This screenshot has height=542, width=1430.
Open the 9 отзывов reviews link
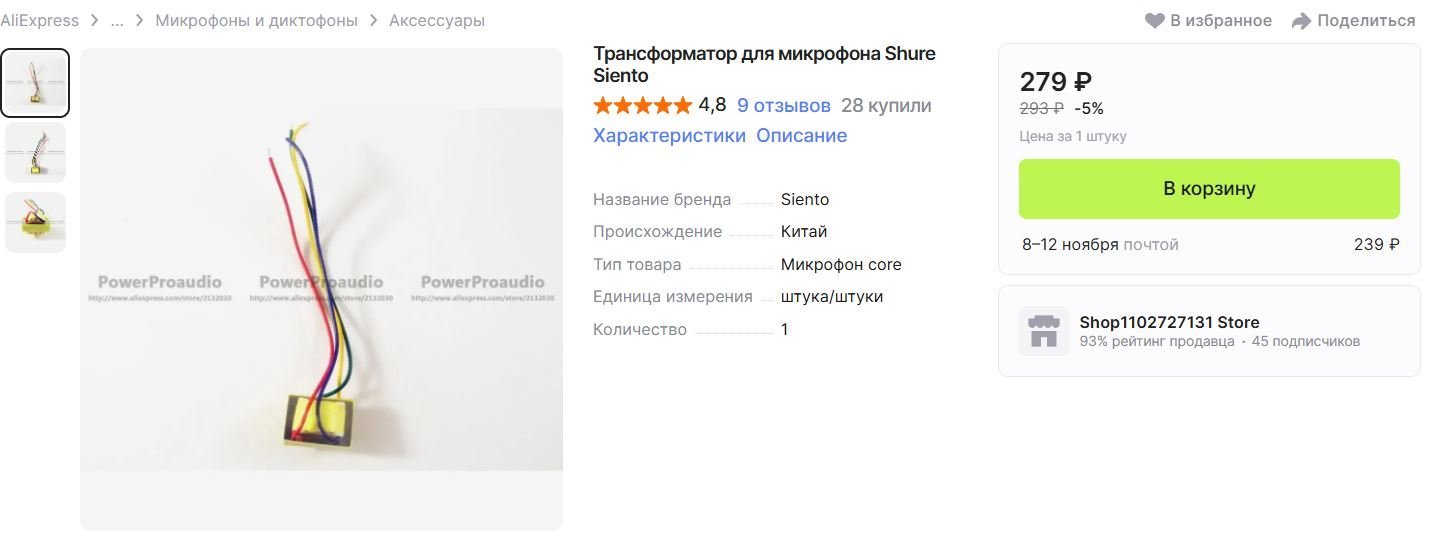click(x=783, y=105)
